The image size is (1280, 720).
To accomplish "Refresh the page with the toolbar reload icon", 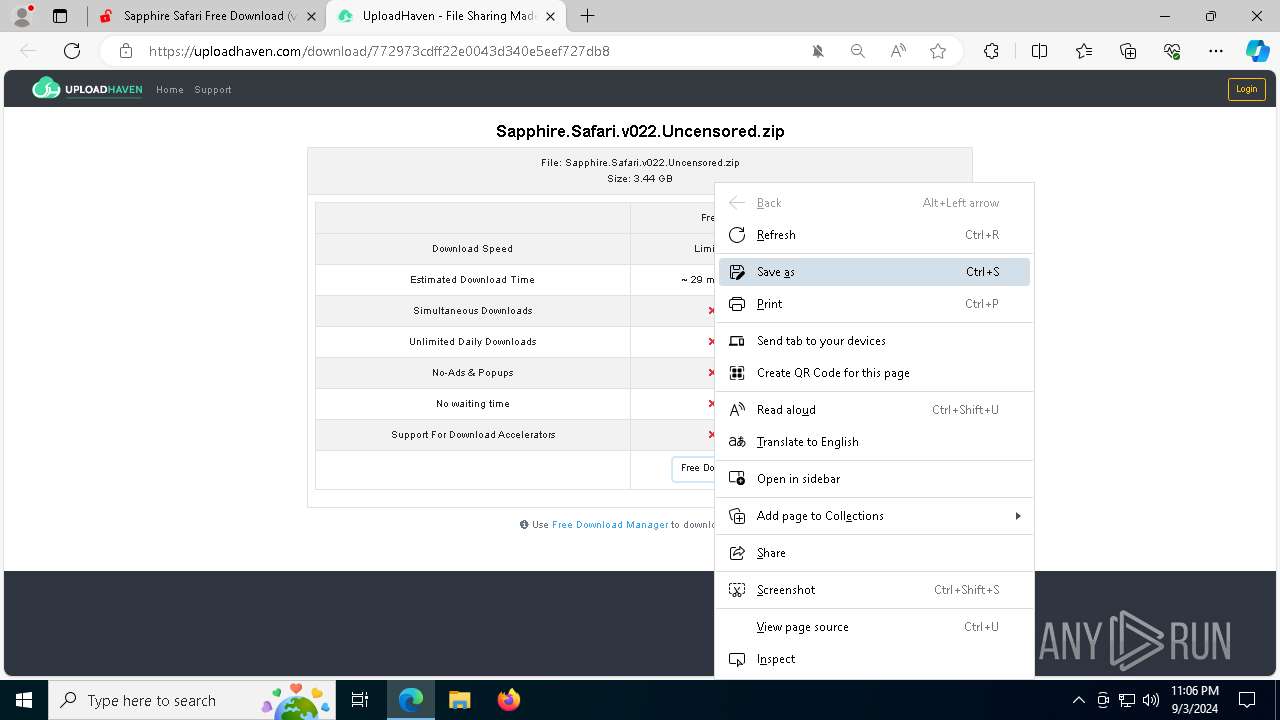I will point(72,51).
